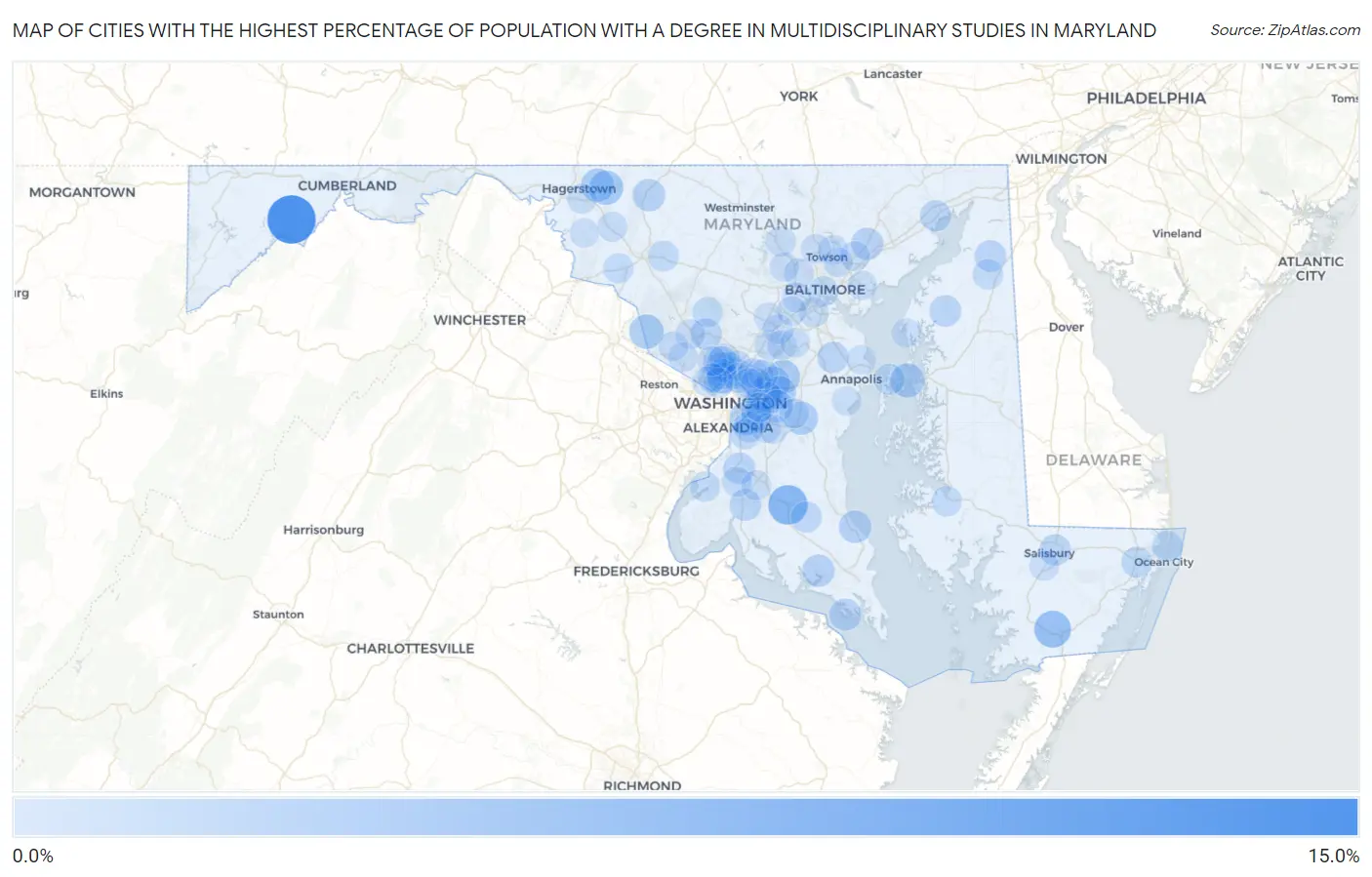Click the ATLANTIC CITY label
1372x877 pixels.
pyautogui.click(x=1311, y=268)
